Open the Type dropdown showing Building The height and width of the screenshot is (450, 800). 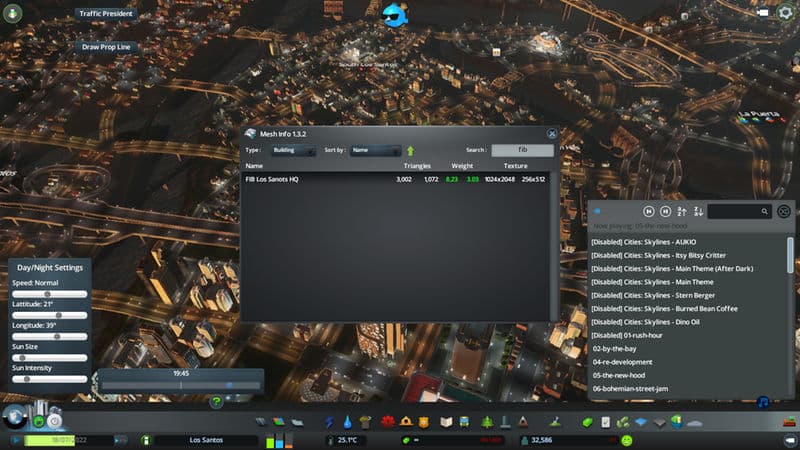tap(291, 150)
